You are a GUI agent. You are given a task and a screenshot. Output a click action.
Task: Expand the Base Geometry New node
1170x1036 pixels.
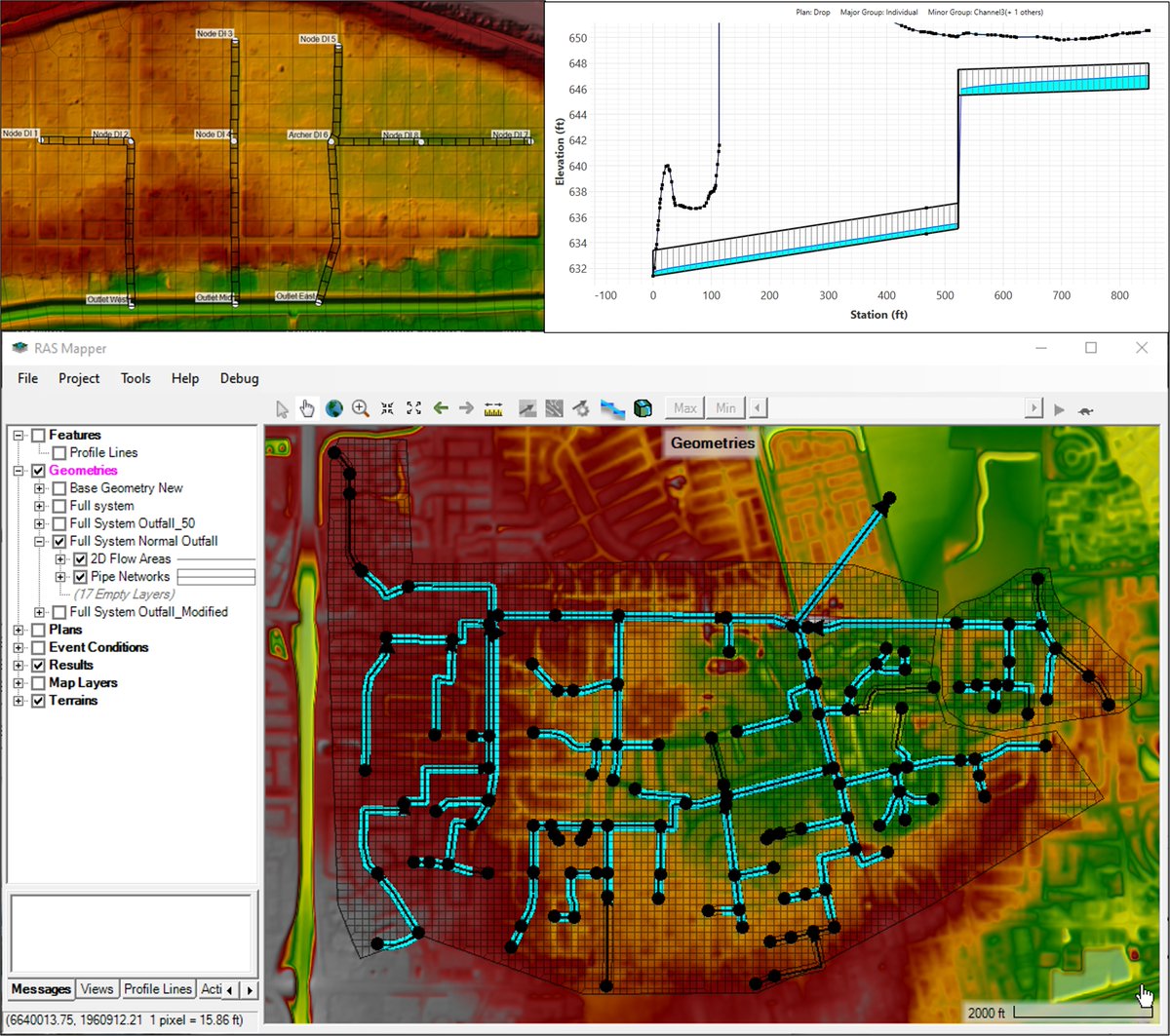click(40, 488)
